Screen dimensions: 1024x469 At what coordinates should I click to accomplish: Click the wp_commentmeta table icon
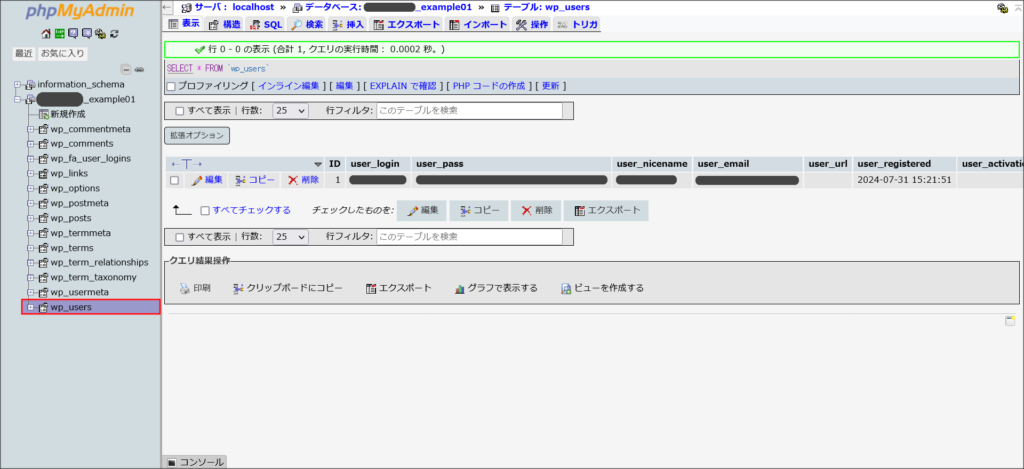[44, 129]
